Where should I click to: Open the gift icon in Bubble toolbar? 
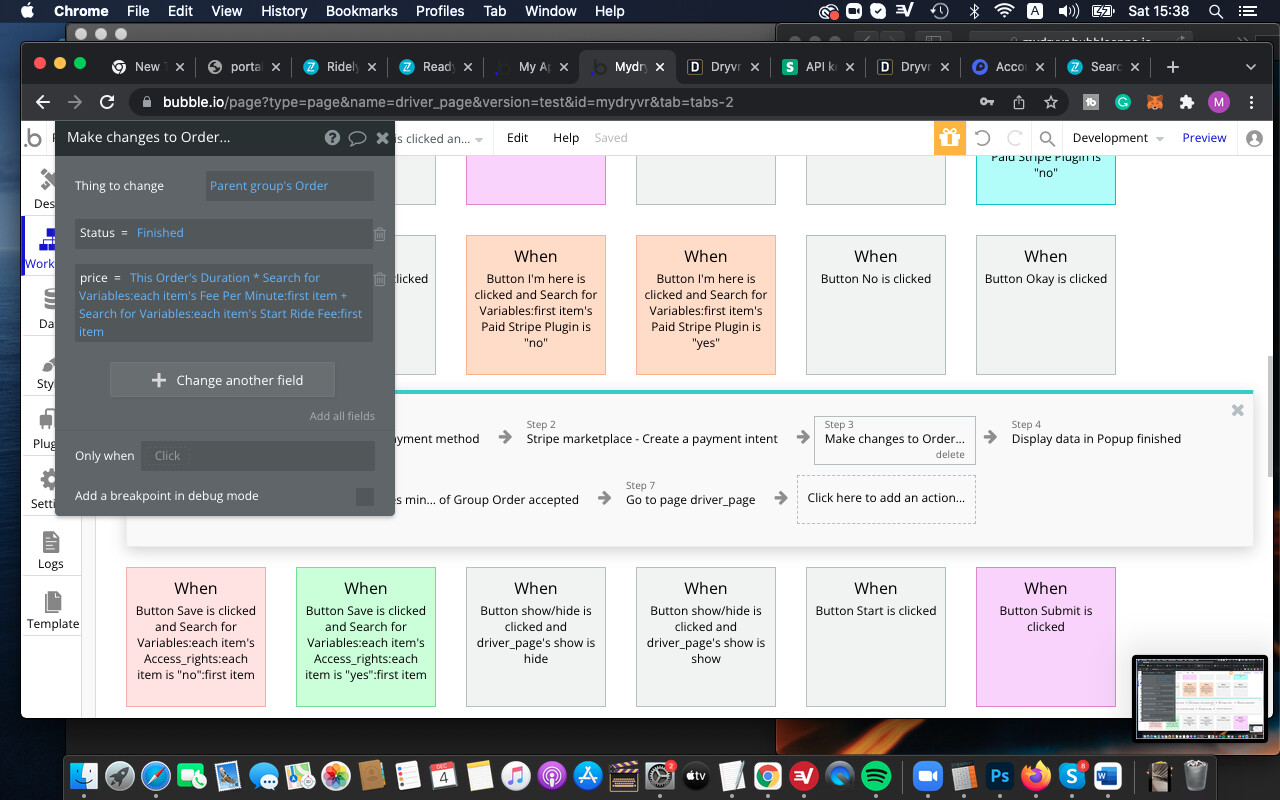coord(949,138)
